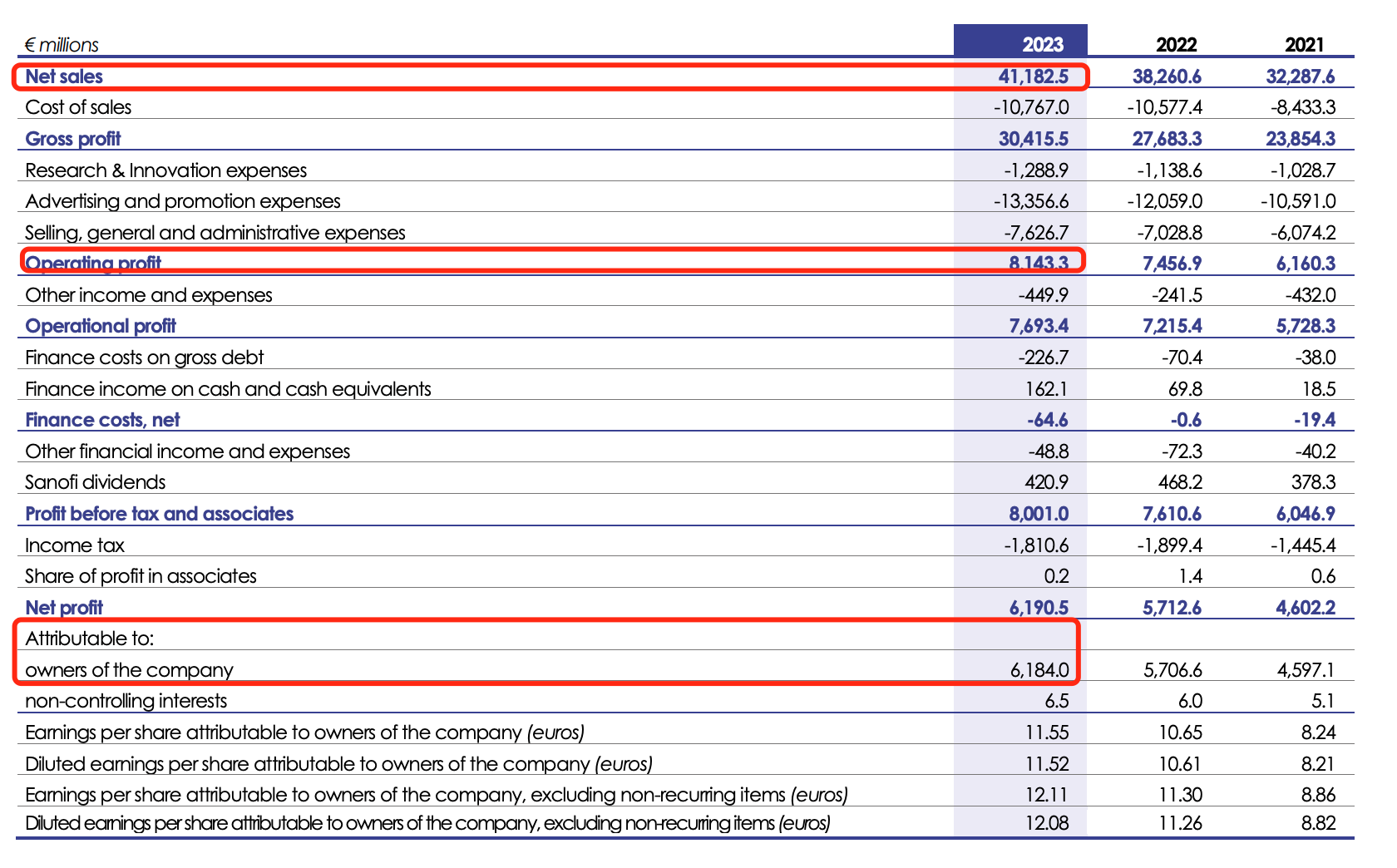
Task: Click the Cost of sales label
Action: point(78,107)
